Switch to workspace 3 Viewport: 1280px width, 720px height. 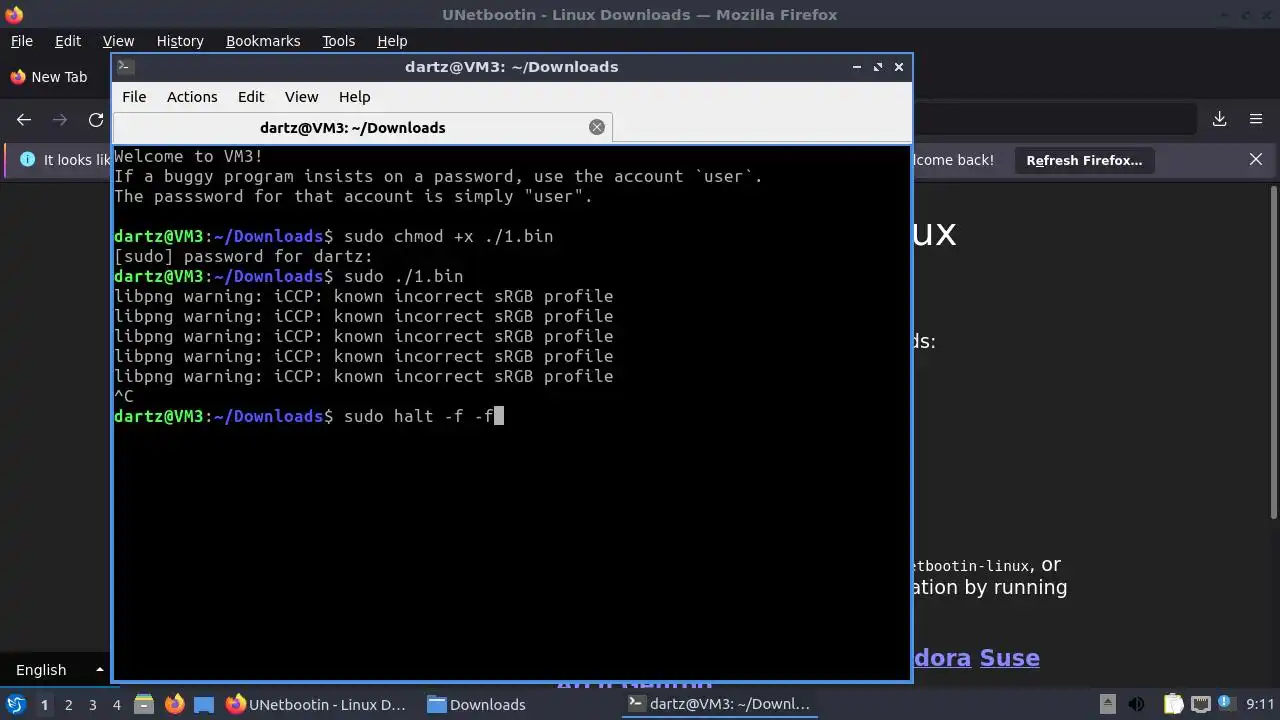pos(92,704)
